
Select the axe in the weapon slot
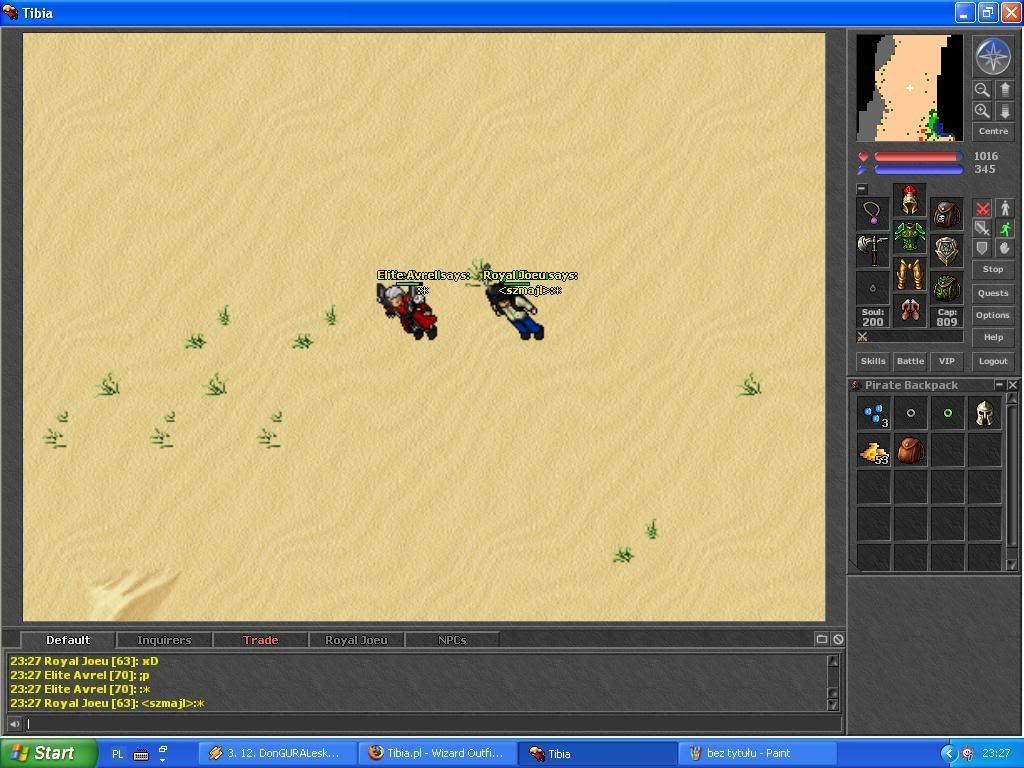coord(873,250)
